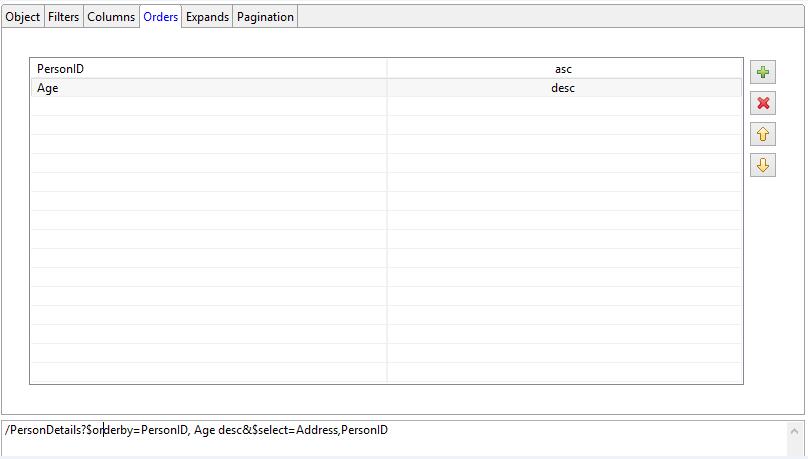
Task: Open the Expands tab
Action: (x=207, y=17)
